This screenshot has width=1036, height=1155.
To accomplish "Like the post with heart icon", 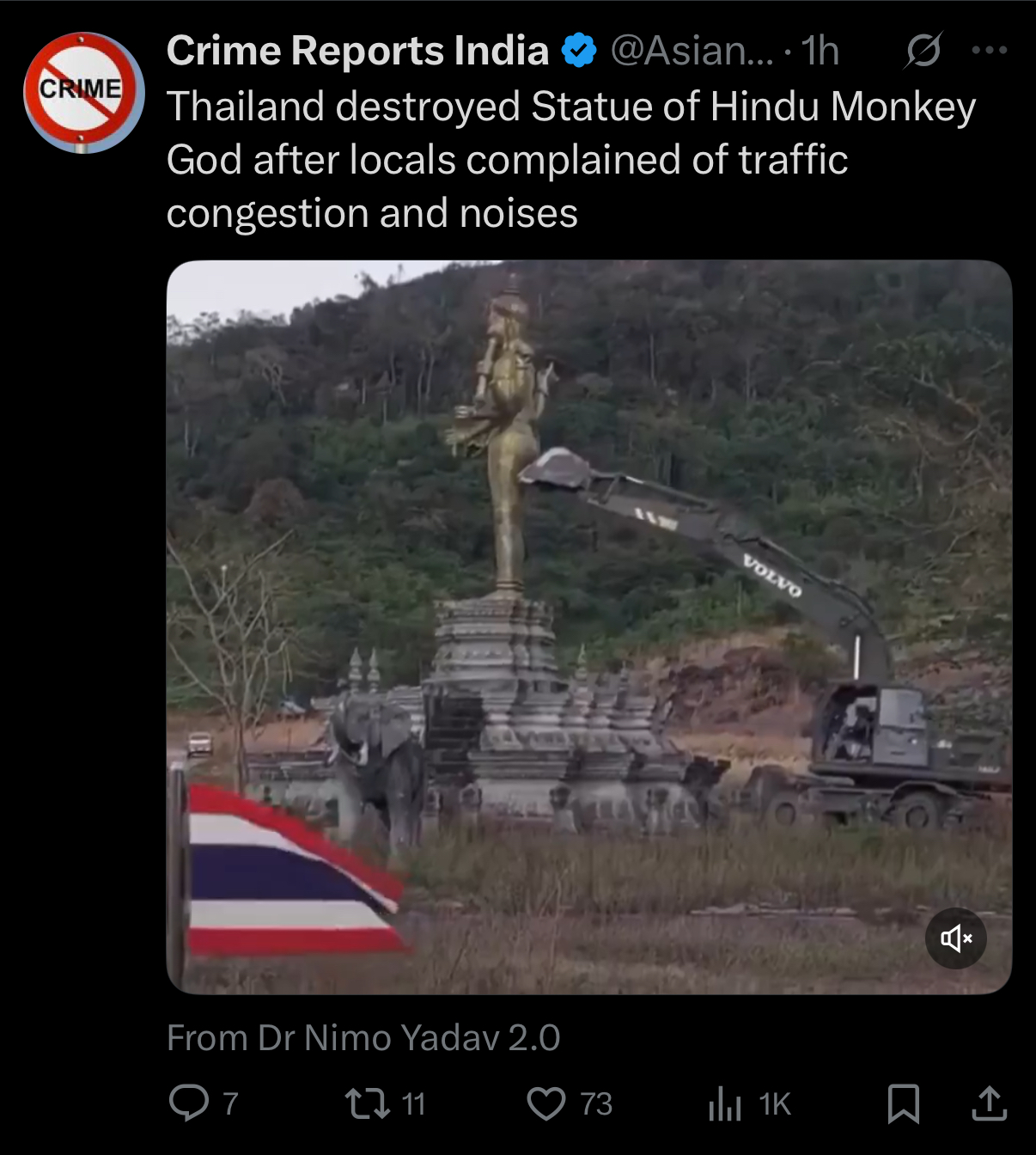I will coord(546,1104).
